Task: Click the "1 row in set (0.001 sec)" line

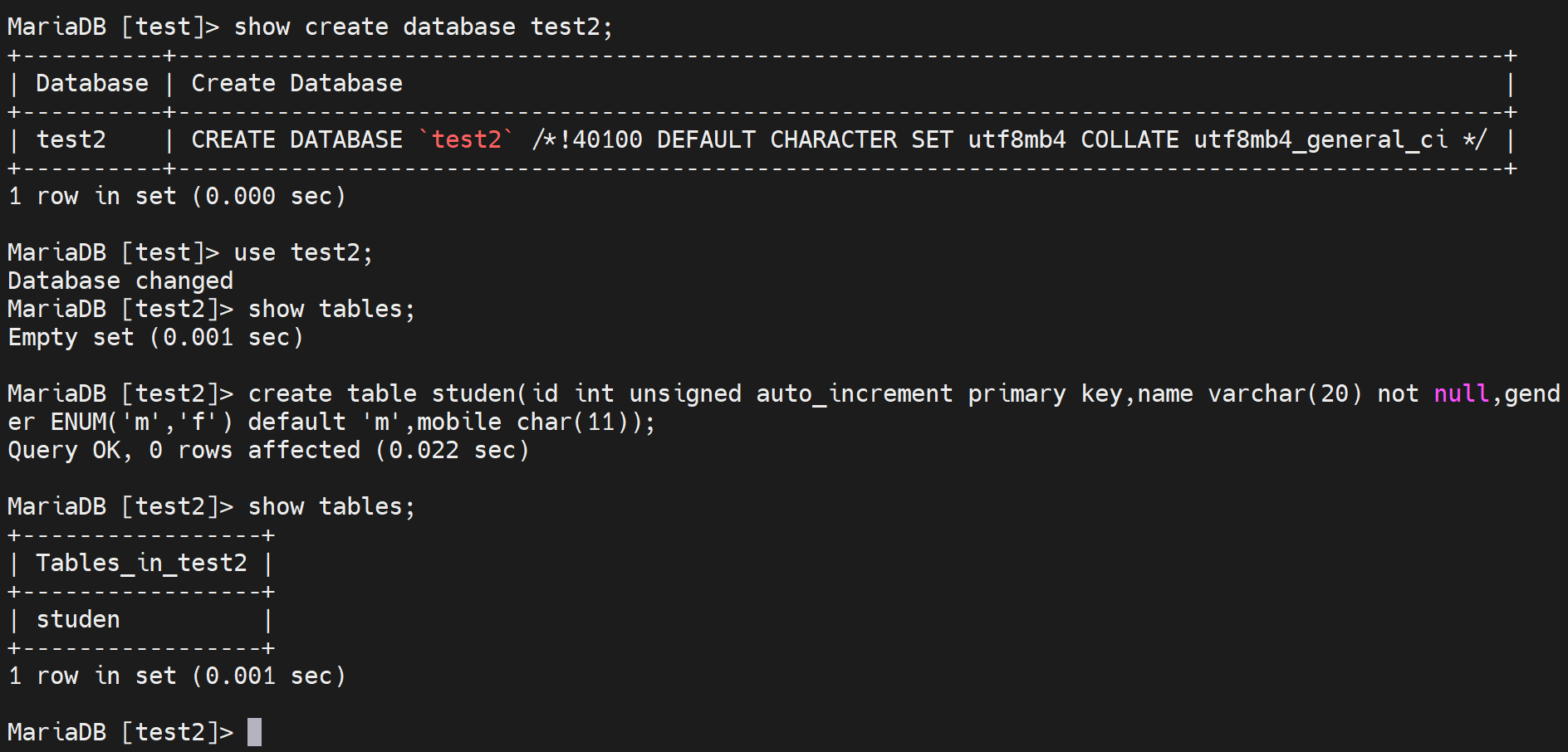Action: 176,676
